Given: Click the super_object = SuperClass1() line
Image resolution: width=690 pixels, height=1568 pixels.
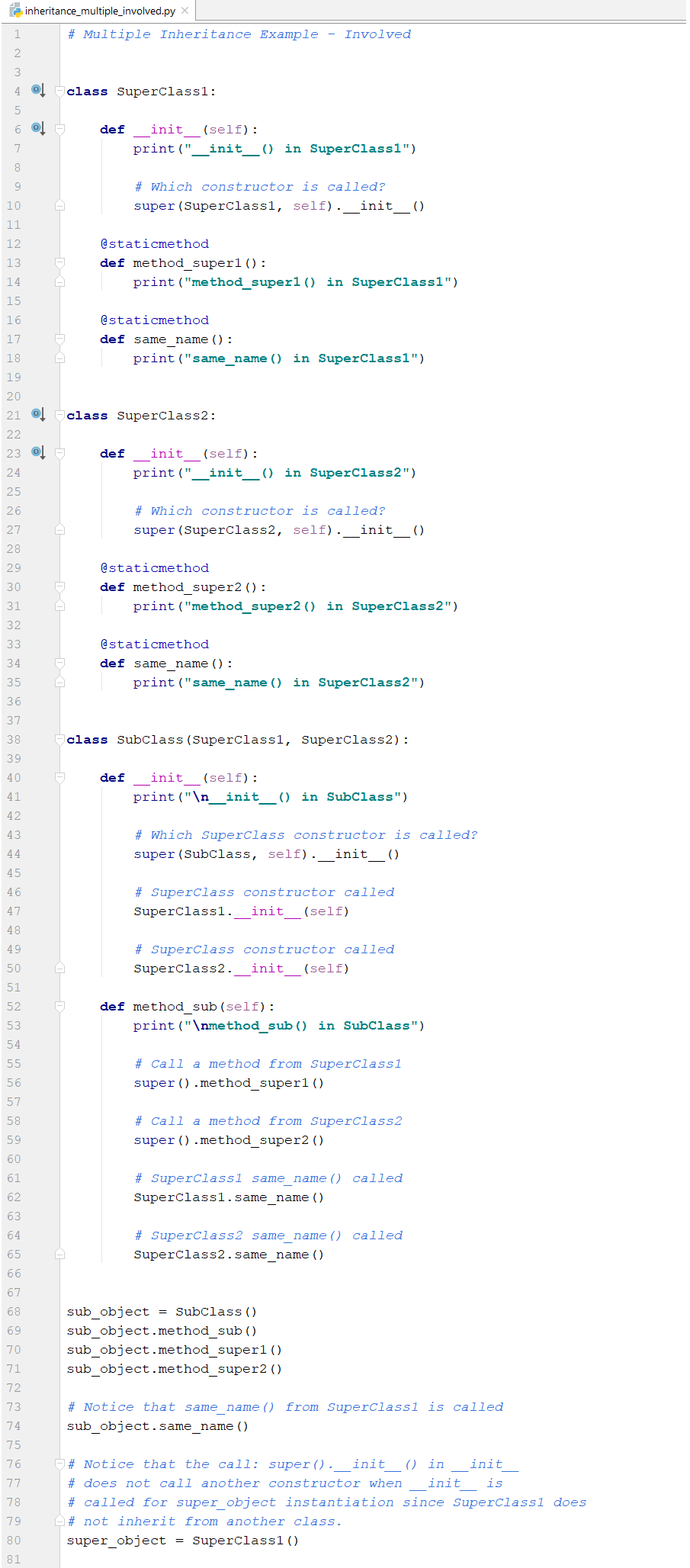Looking at the screenshot, I should point(182,1541).
